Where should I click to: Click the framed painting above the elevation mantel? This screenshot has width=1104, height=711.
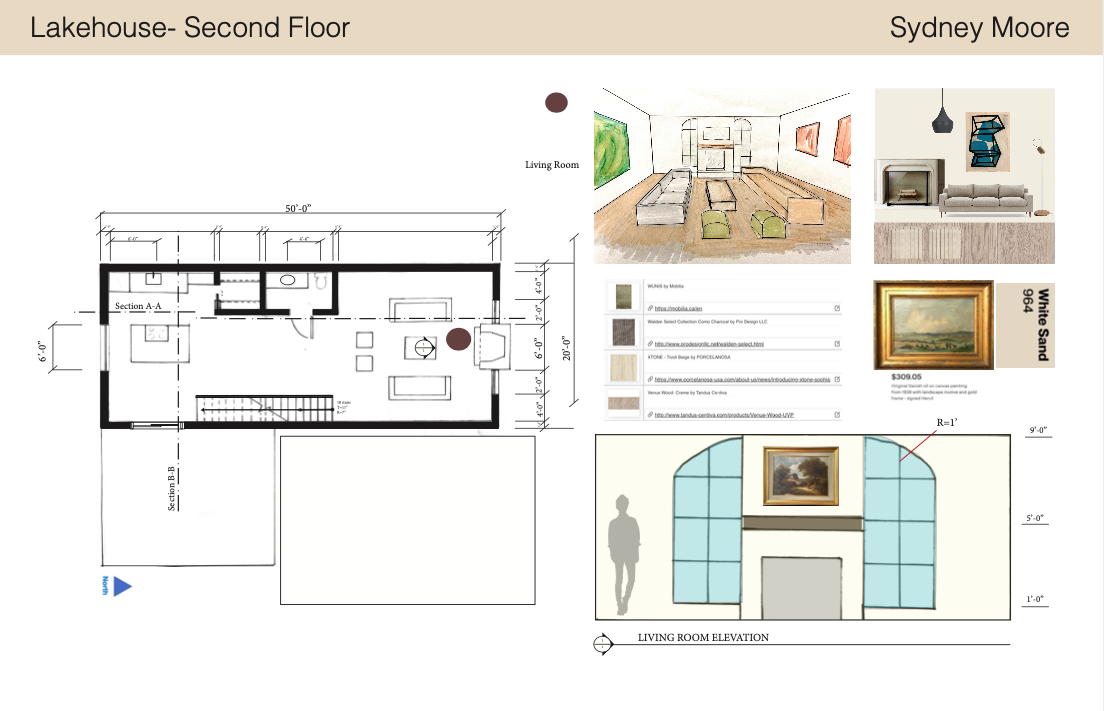[x=801, y=476]
